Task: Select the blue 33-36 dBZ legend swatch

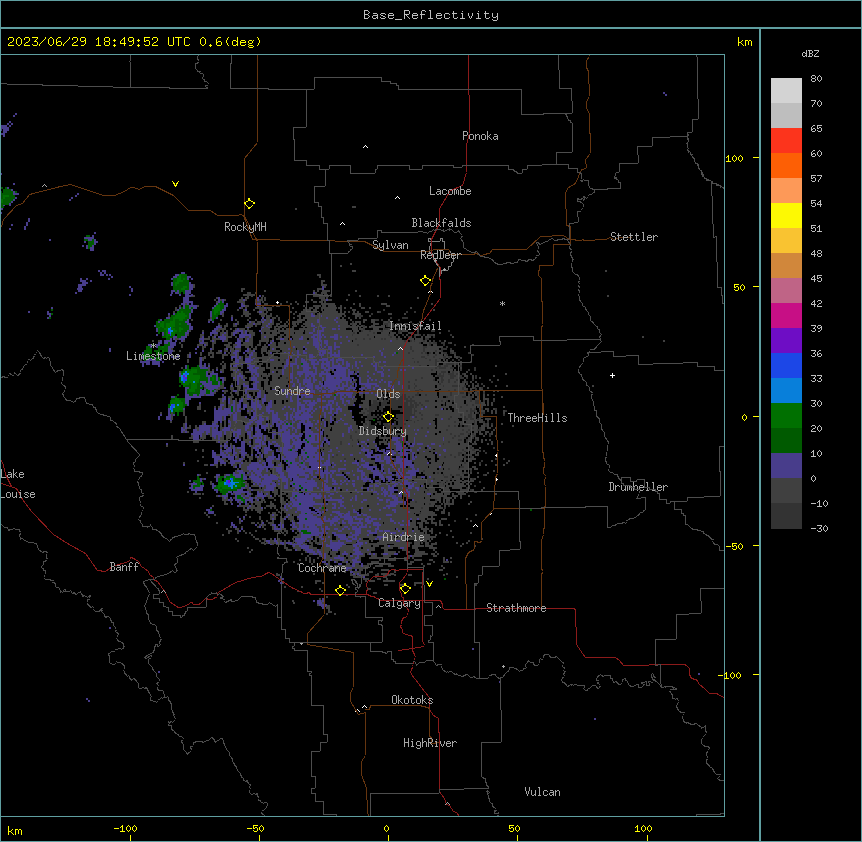Action: [786, 365]
